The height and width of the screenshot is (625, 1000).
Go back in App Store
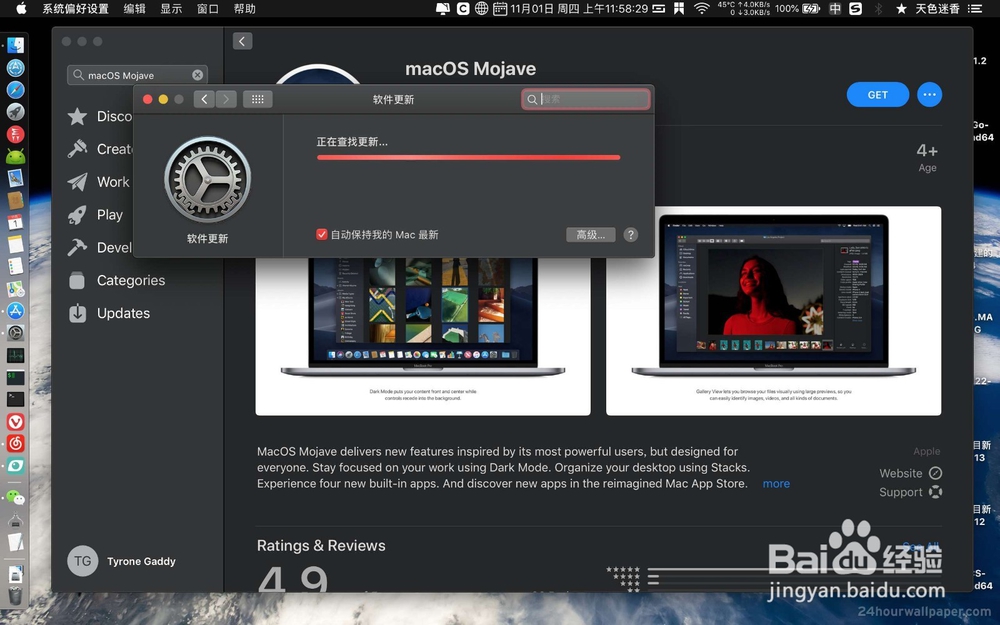point(242,41)
